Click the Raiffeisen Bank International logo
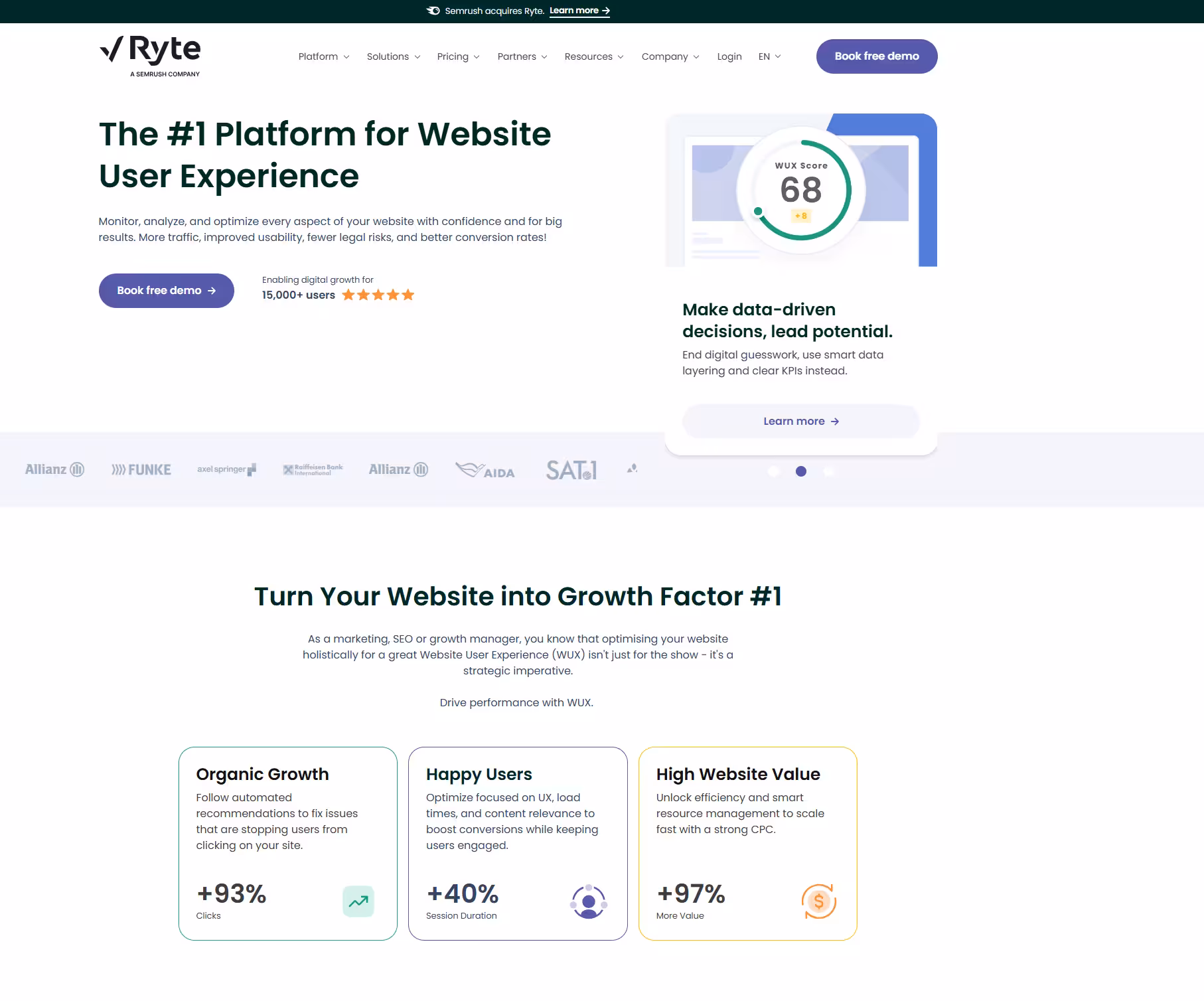 (x=313, y=469)
